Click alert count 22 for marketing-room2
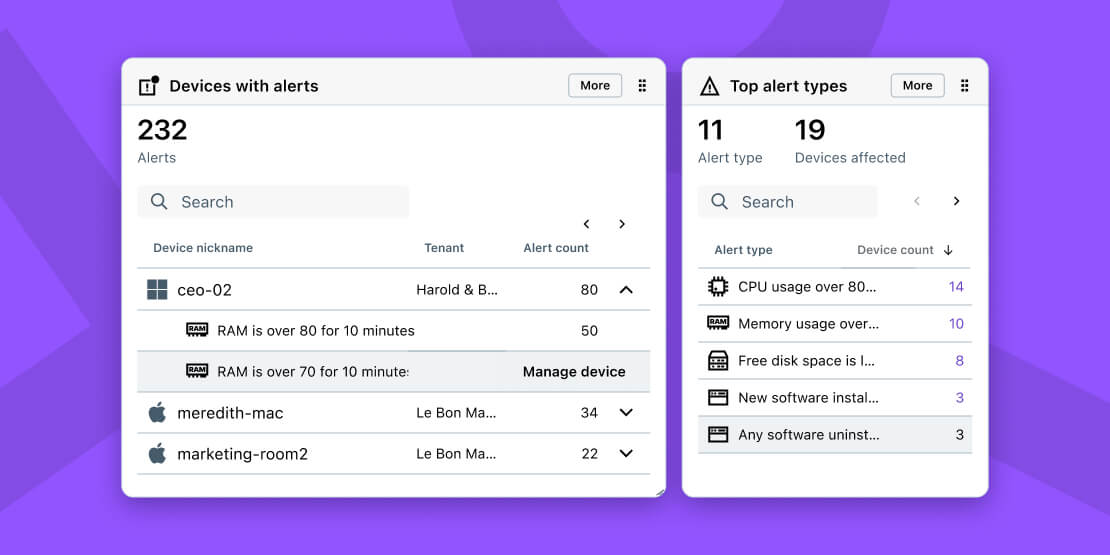This screenshot has width=1110, height=555. (589, 454)
